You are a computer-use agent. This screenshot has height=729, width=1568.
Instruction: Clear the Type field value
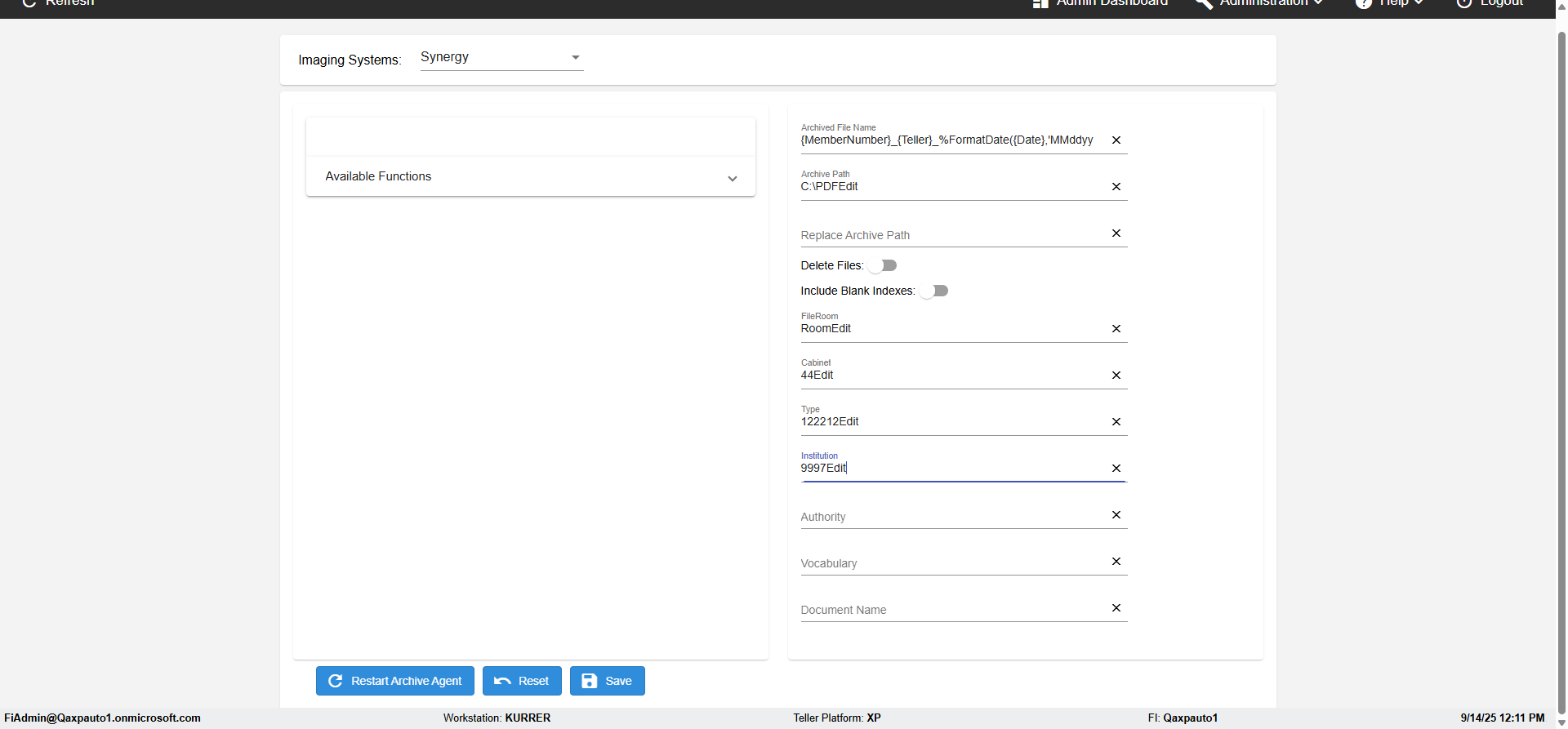click(x=1116, y=422)
